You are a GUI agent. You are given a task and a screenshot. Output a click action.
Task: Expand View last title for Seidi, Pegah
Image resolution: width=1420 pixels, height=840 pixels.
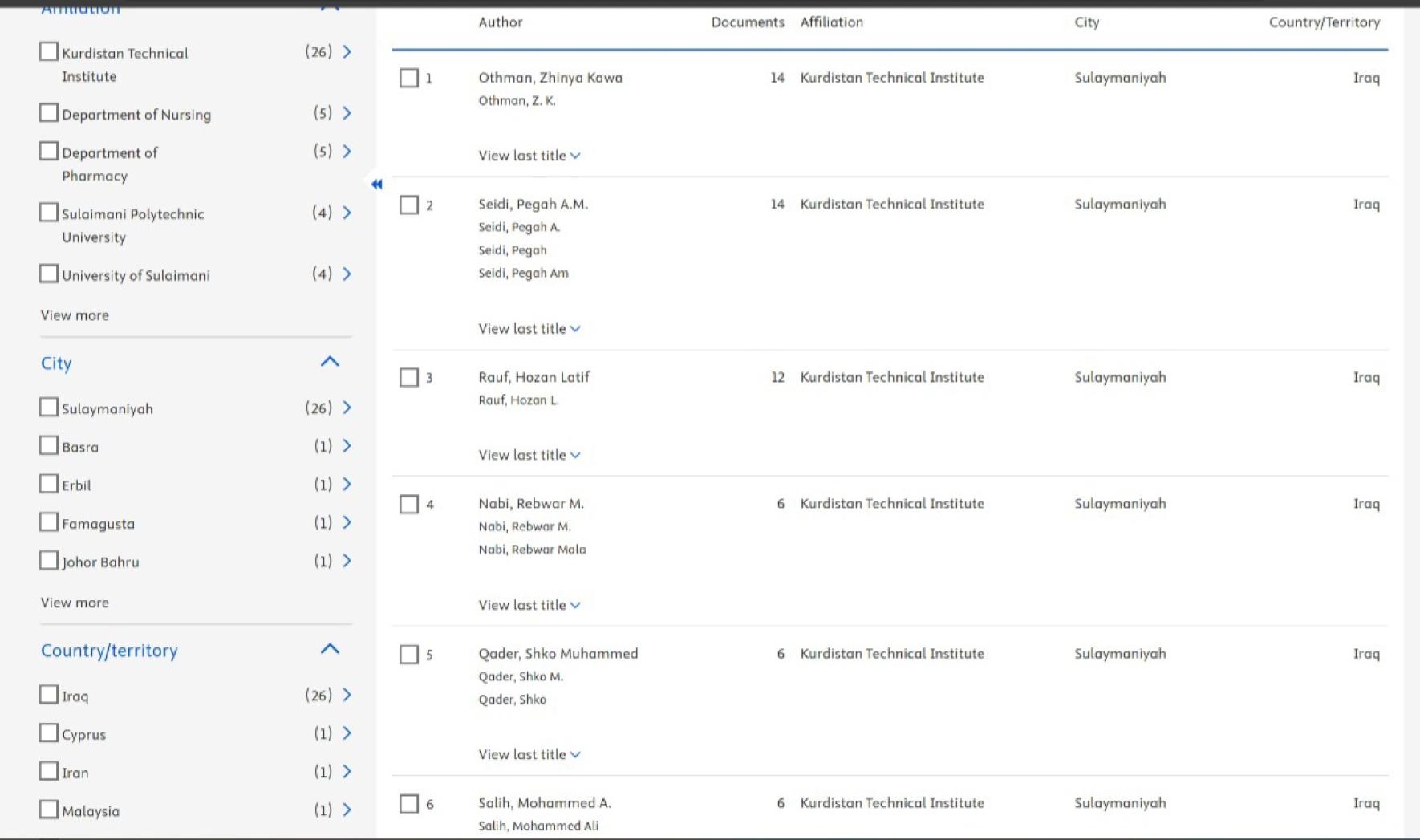point(529,328)
